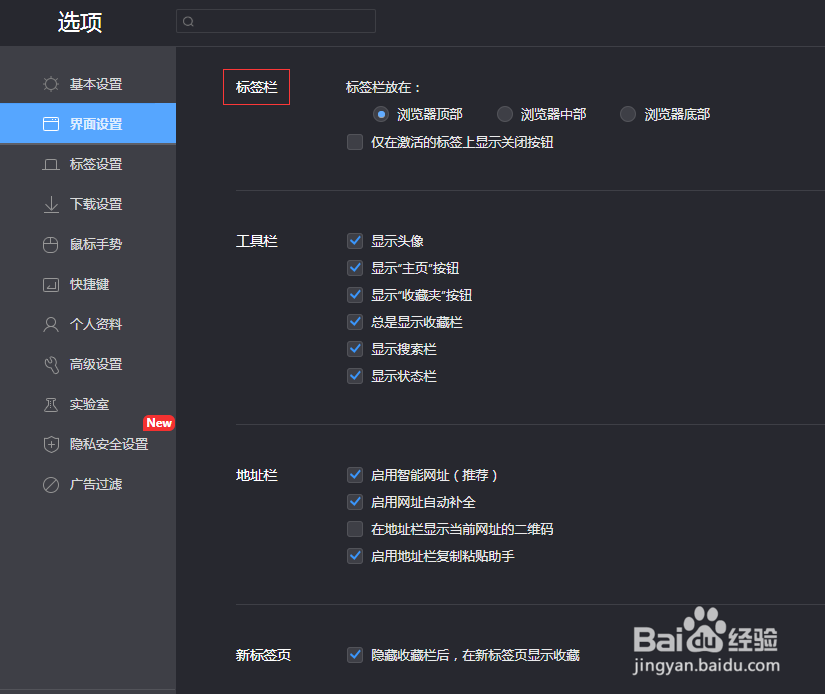
Task: Click the blocked icon beside 广告过滤
Action: (51, 484)
